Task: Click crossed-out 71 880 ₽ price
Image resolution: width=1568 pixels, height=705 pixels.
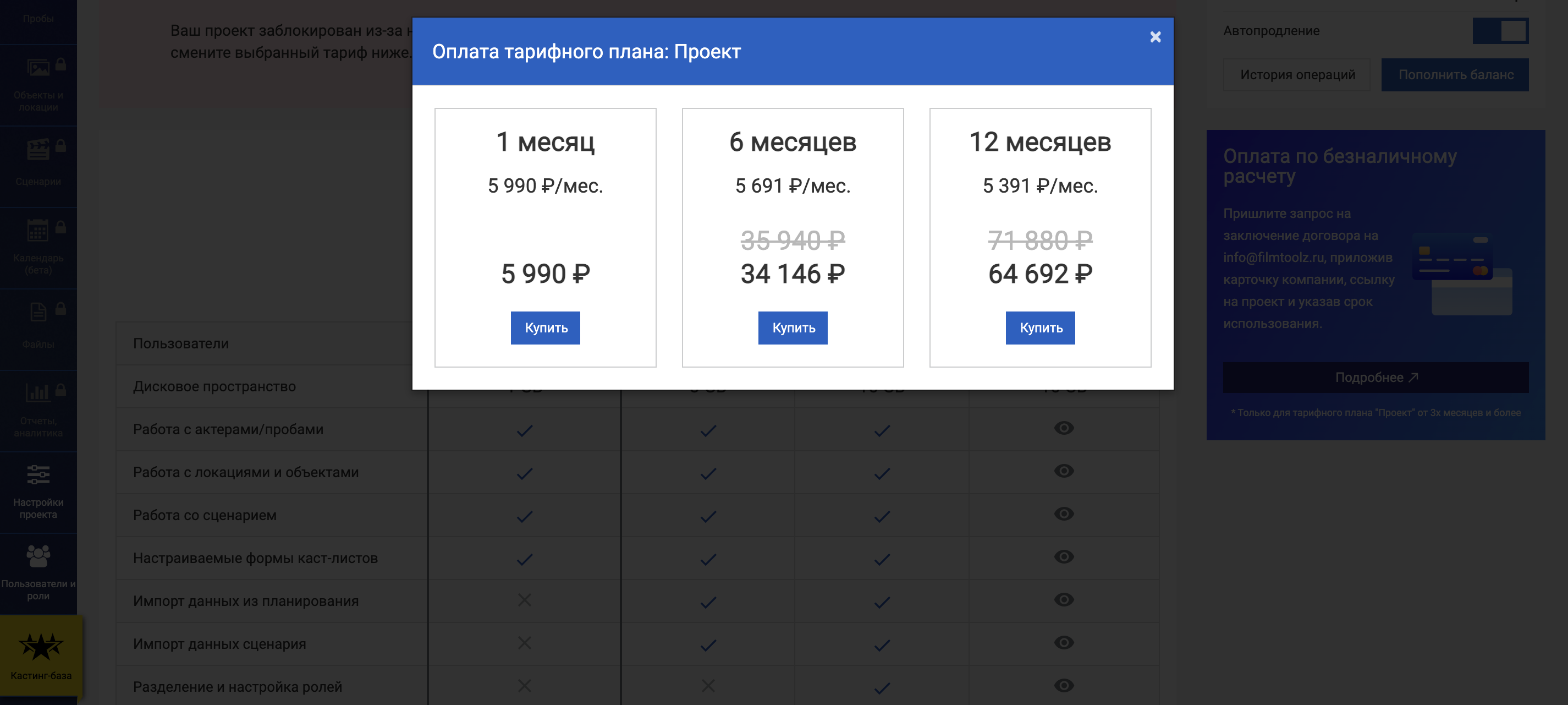Action: pos(1040,240)
